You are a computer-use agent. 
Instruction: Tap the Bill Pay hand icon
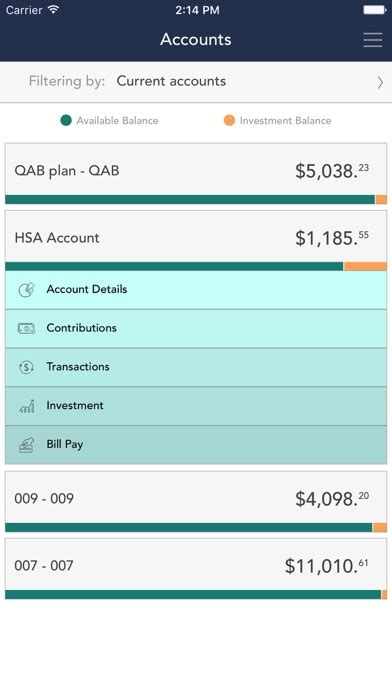click(x=26, y=445)
